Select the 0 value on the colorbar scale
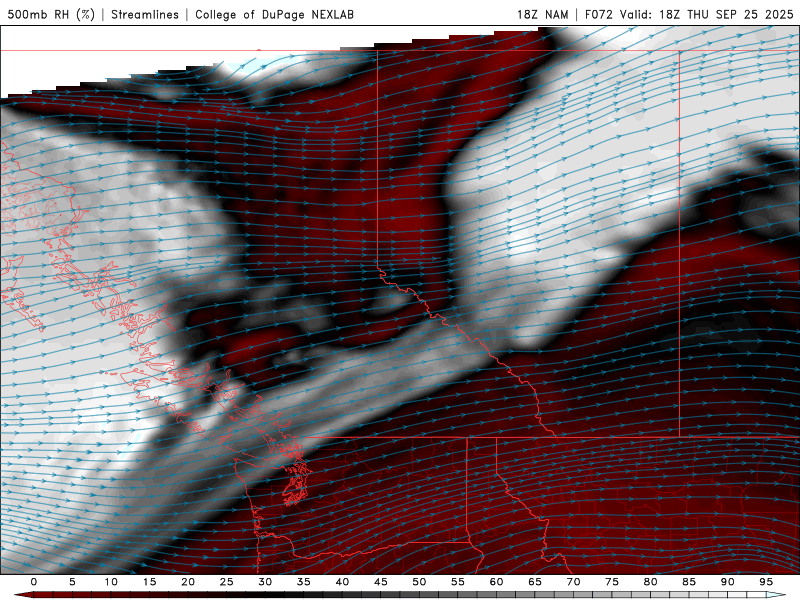The image size is (800, 600). pos(34,582)
